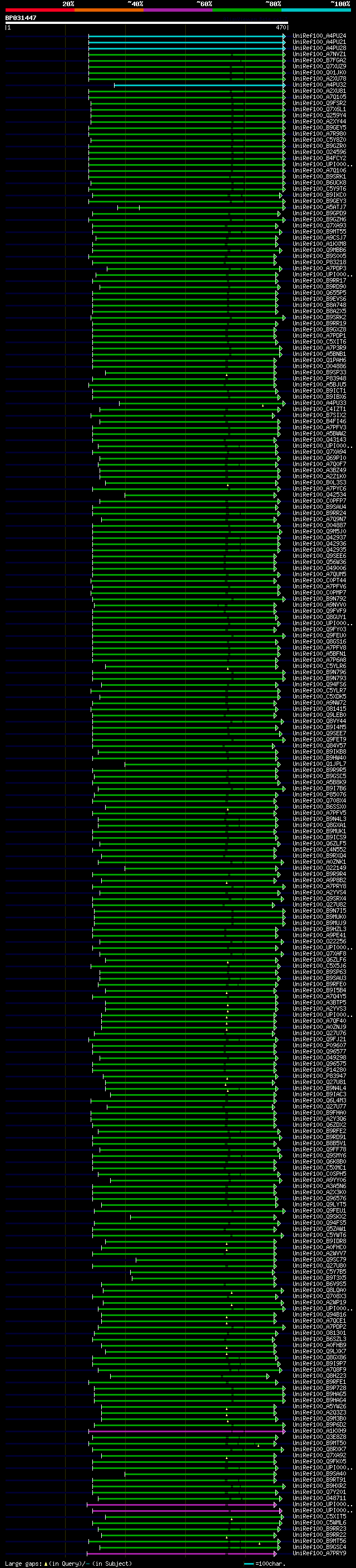
Task: Select the UniRef100_B9SRK2 entry
Action: [x=319, y=317]
